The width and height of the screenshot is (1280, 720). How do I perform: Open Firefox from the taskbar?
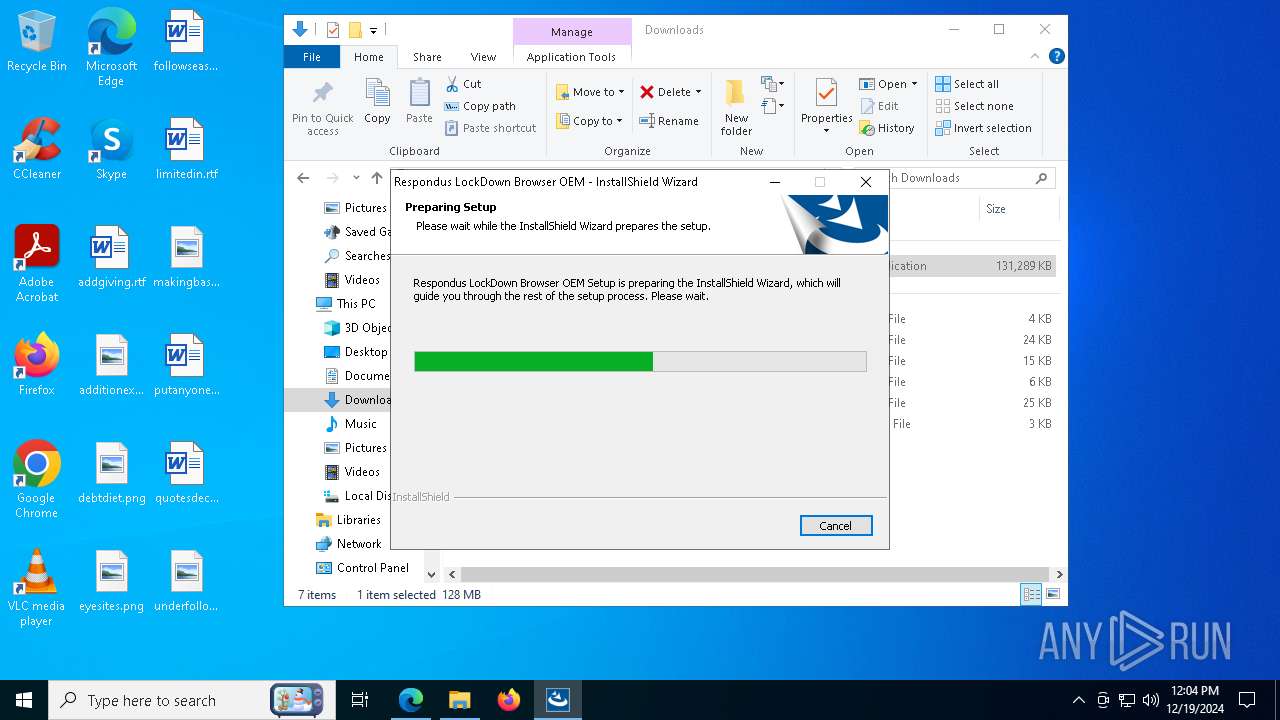pyautogui.click(x=509, y=700)
